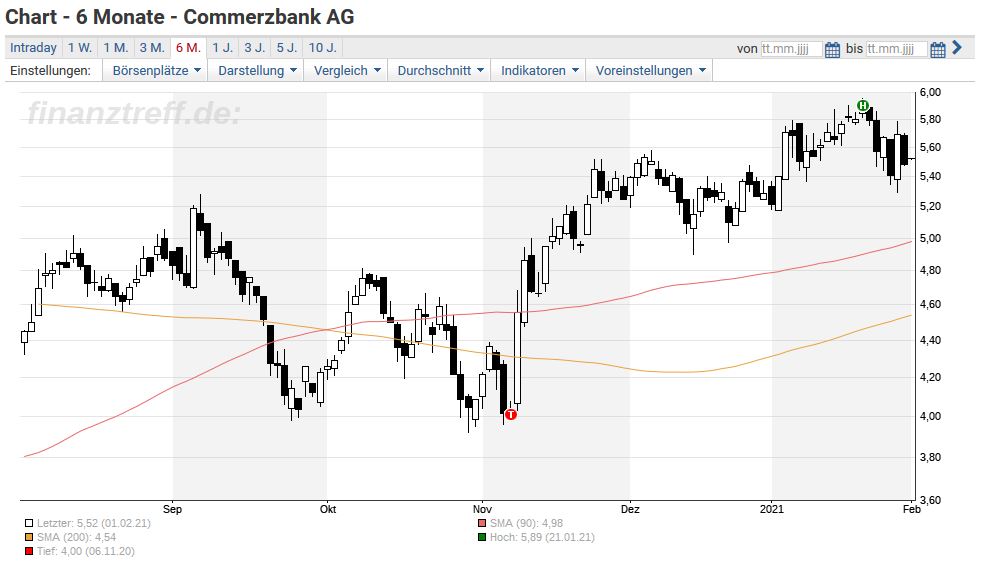Screen dimensions: 983x566
Task: Click the 'Einstellungen:' label
Action: click(50, 71)
